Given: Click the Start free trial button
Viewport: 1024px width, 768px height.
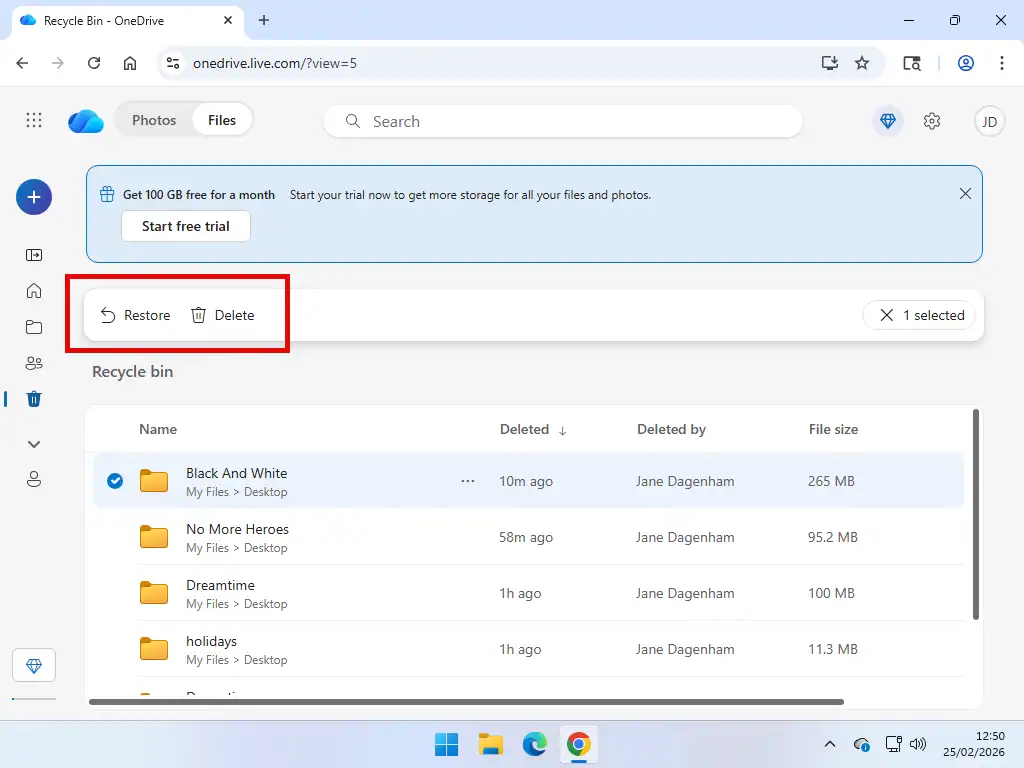Looking at the screenshot, I should [x=185, y=226].
